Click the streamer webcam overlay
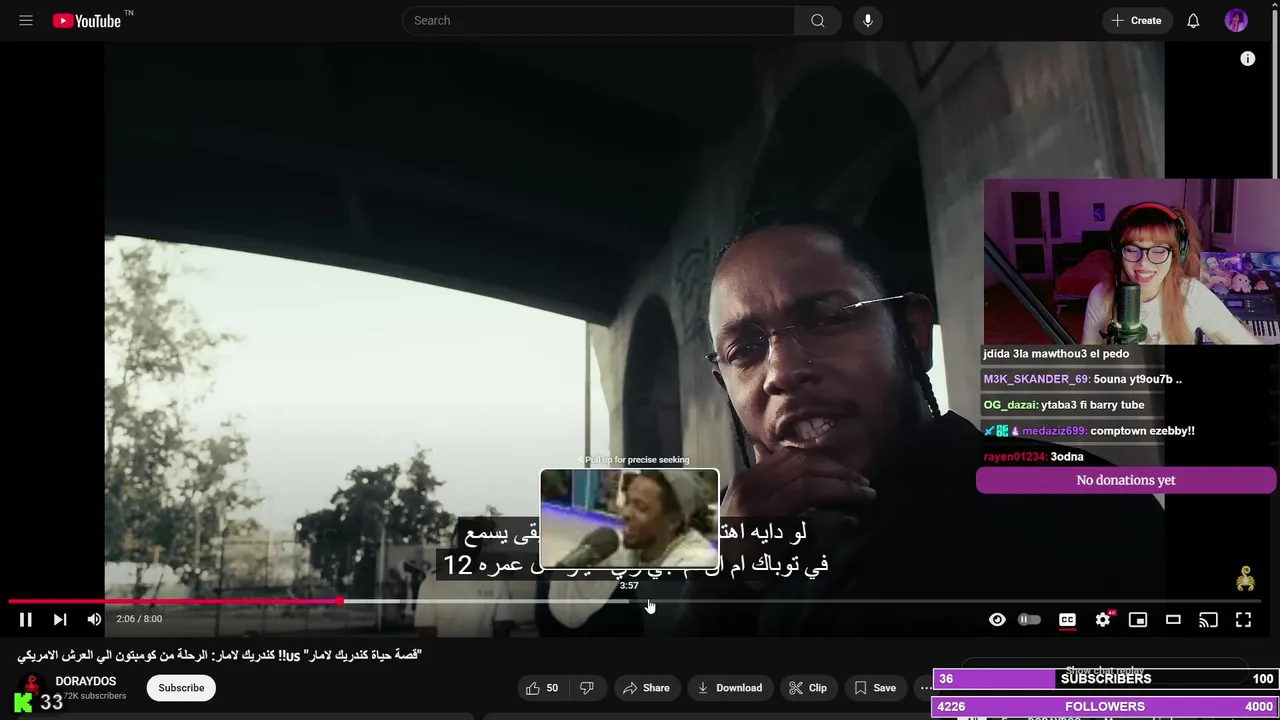 tap(1131, 261)
